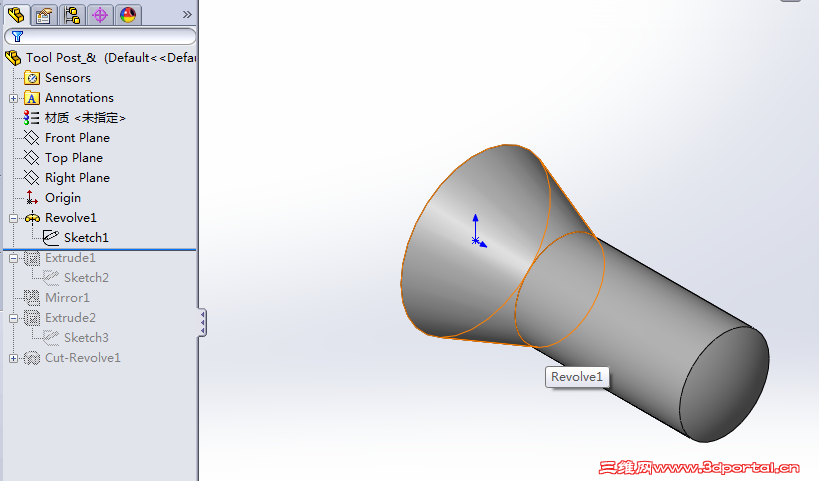Open the DimXpertManager tab
Image resolution: width=819 pixels, height=481 pixels.
100,15
